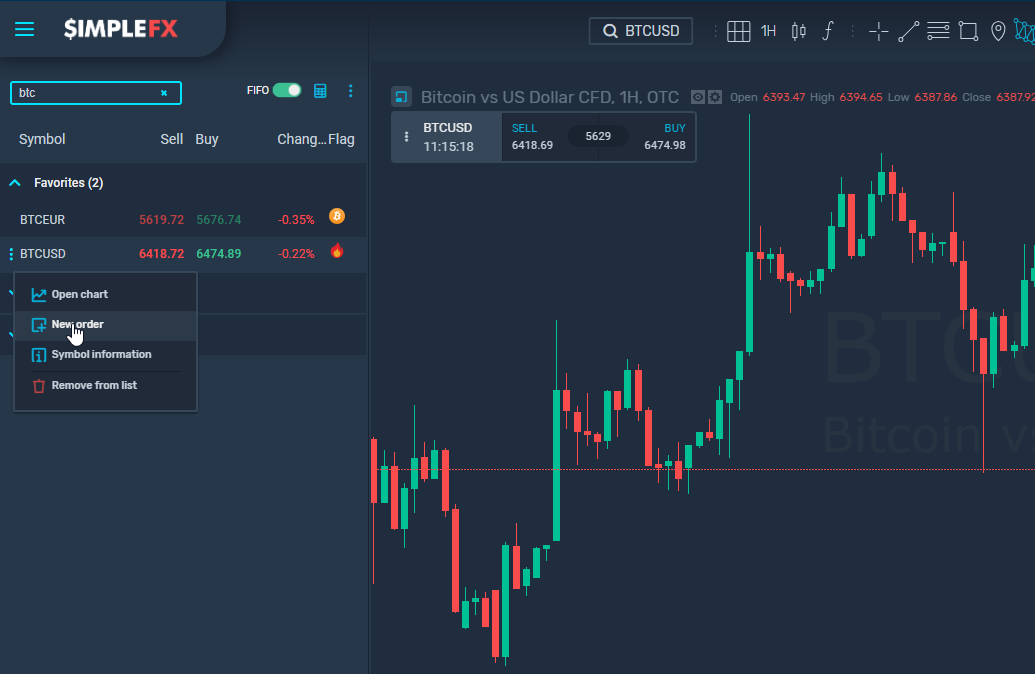Open the calculator icon in symbols panel
Viewport: 1035px width, 674px height.
pos(320,90)
